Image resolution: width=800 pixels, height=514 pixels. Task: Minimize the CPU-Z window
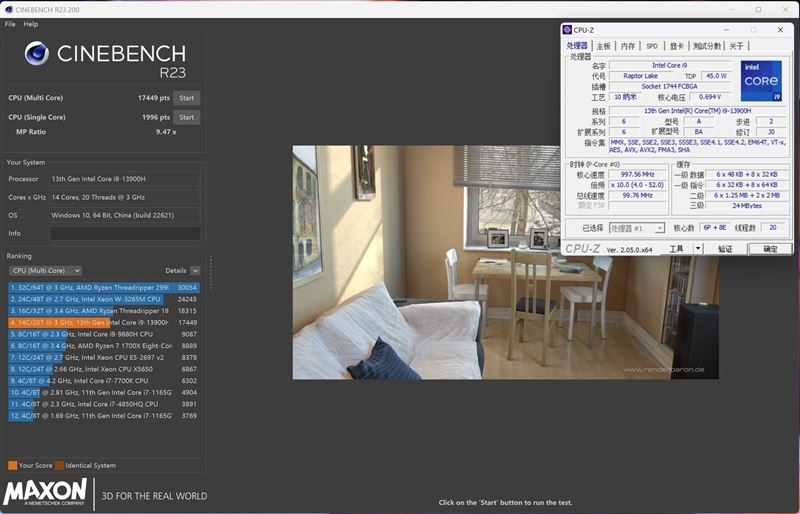point(726,30)
